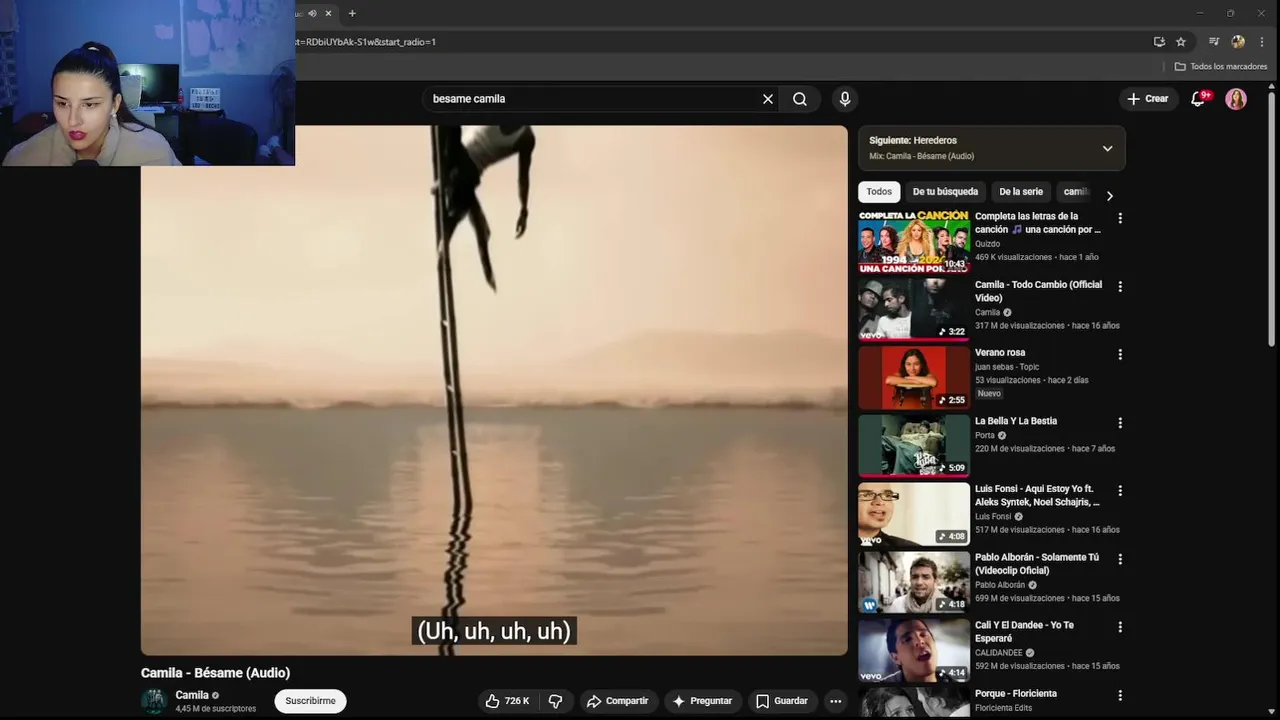
Task: Select the De tu búsqueda chip
Action: point(945,192)
